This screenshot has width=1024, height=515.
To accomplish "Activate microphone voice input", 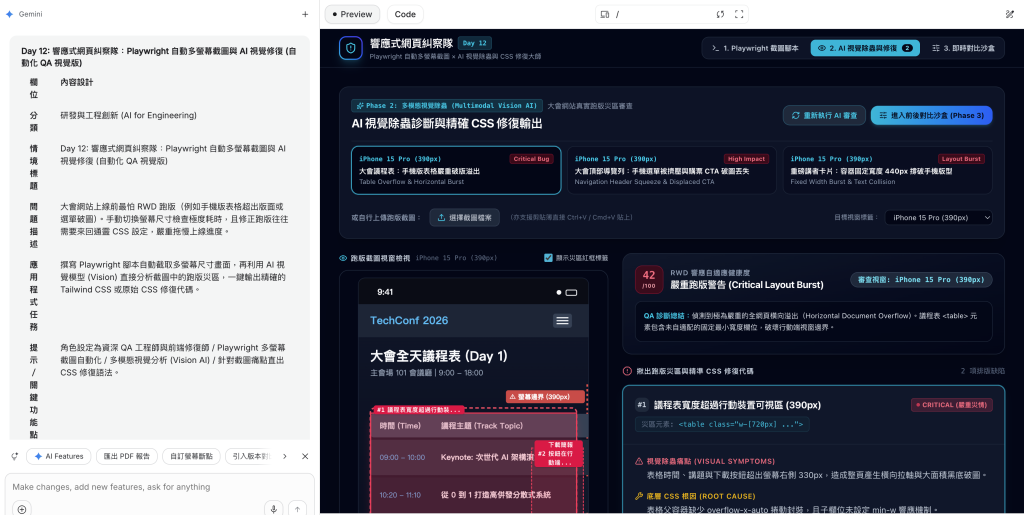I will [x=274, y=509].
